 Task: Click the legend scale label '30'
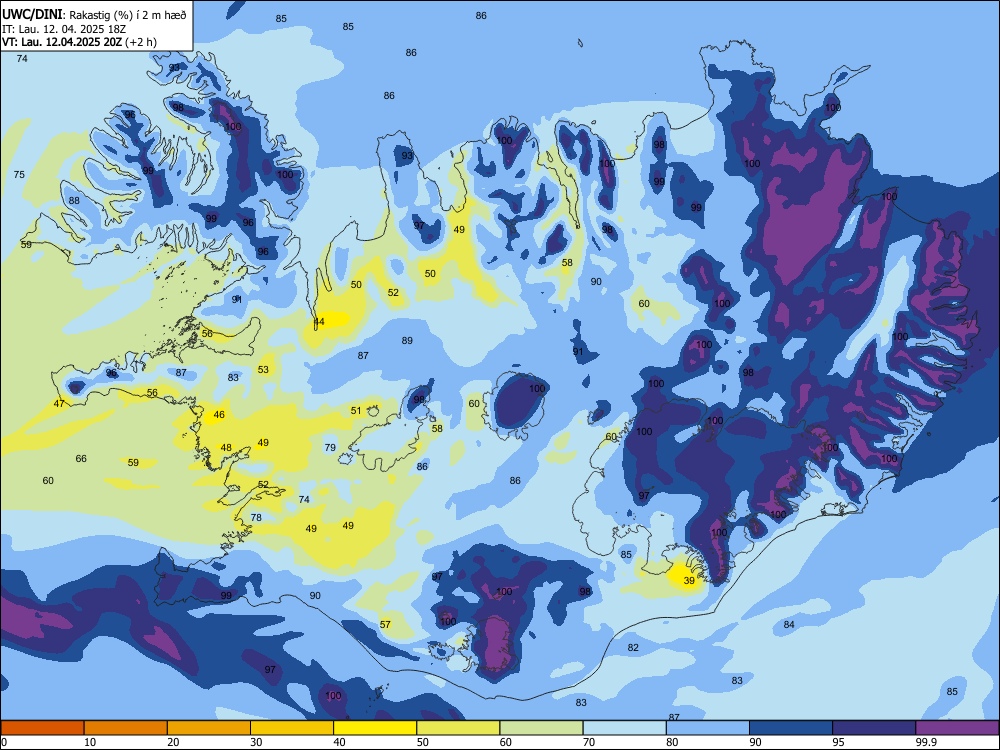(256, 742)
